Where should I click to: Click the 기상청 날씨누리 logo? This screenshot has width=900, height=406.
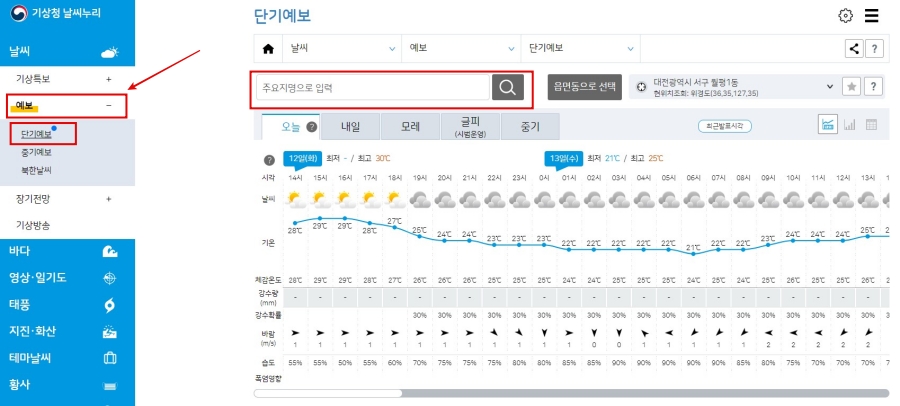pos(56,13)
